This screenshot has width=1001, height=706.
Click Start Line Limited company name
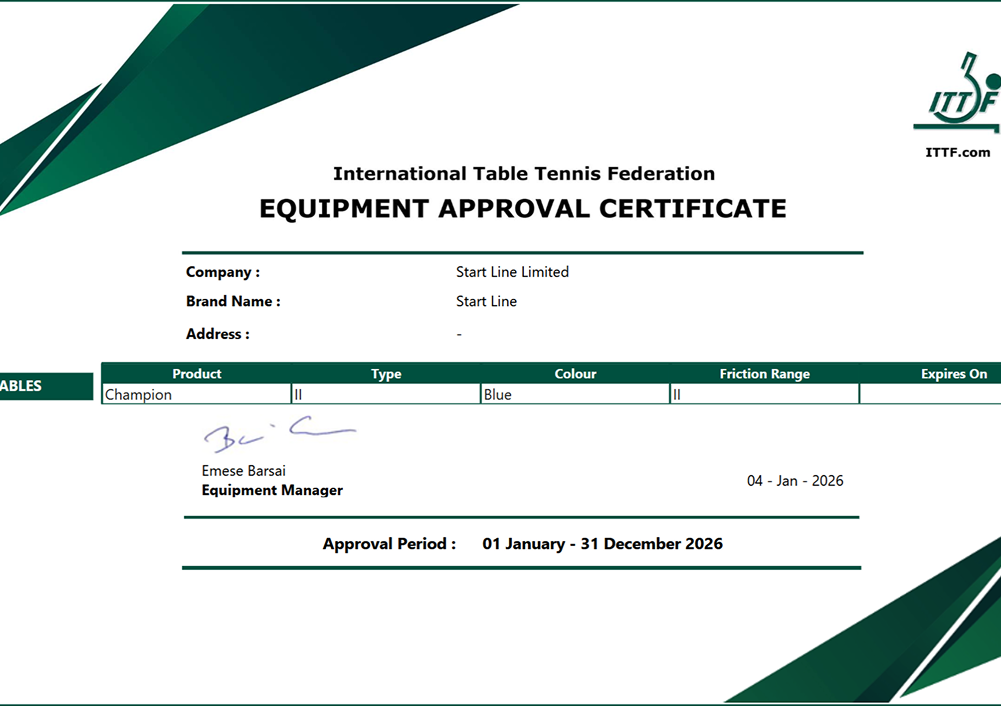[x=512, y=272]
